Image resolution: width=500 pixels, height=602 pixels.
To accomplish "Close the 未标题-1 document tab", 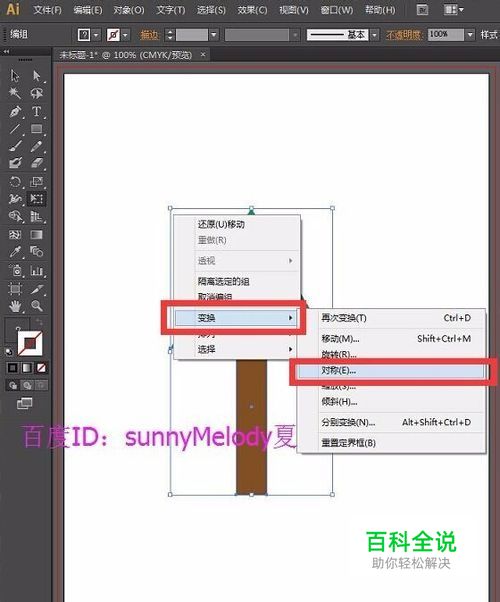I will (203, 55).
